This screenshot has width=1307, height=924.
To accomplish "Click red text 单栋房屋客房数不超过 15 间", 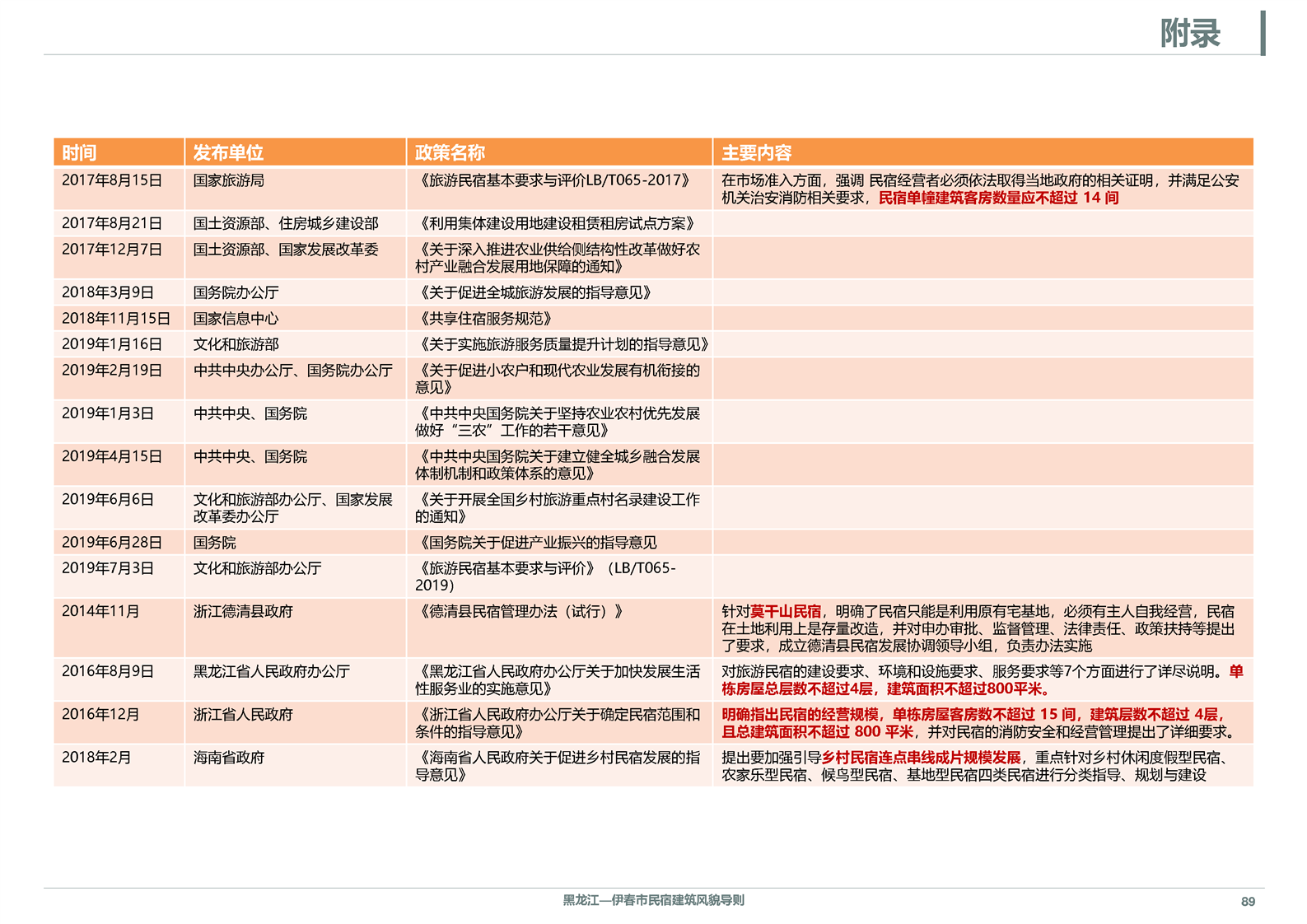I will (984, 715).
